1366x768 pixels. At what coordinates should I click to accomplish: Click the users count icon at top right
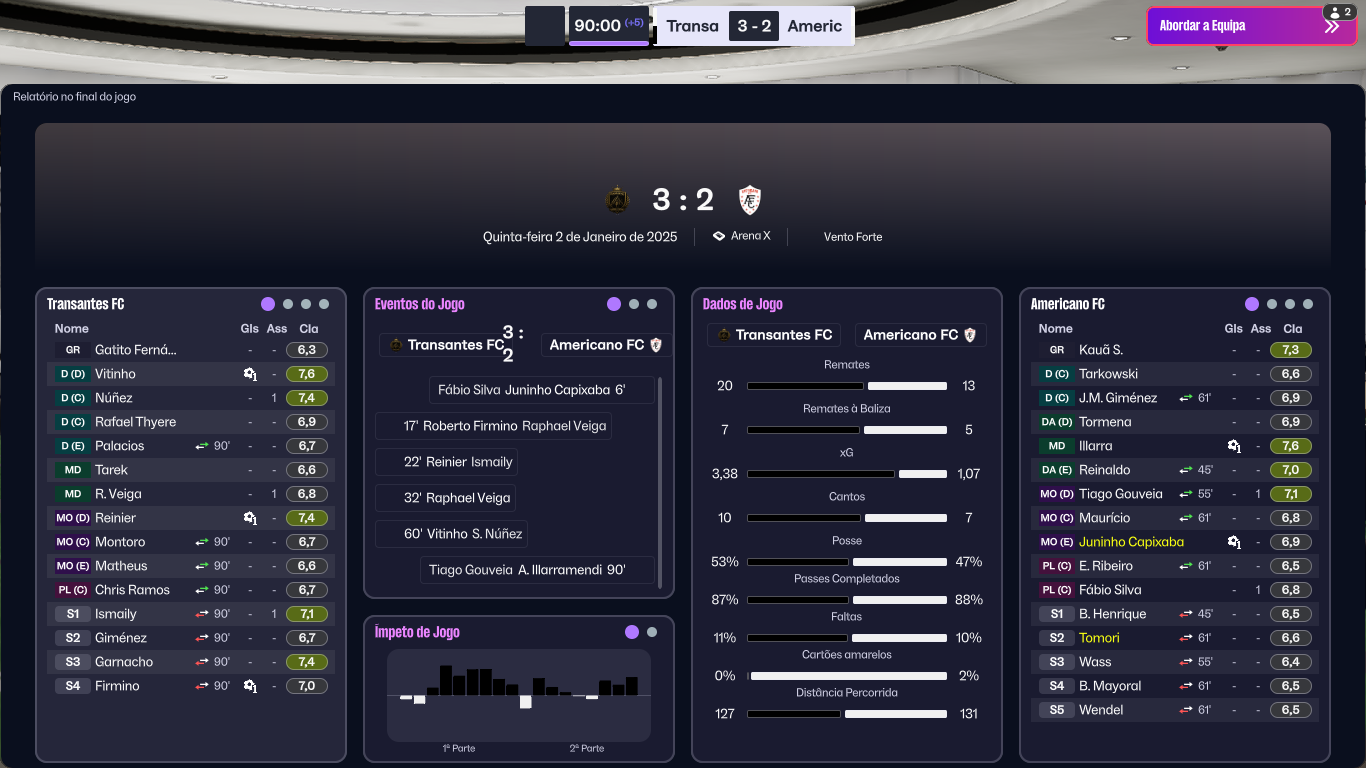pos(1337,12)
